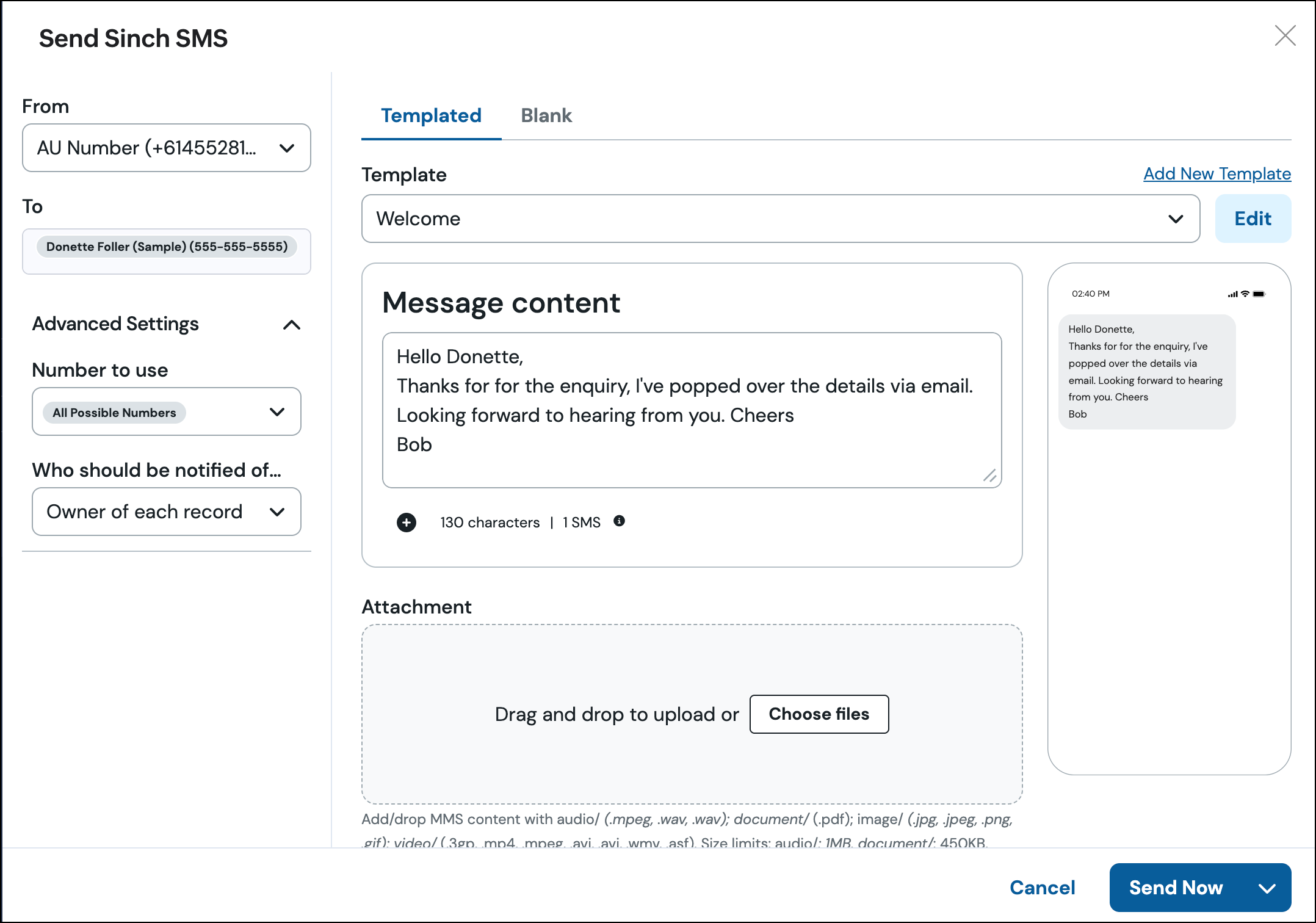Click the Donette Foller recipient chip
1316x923 pixels.
(167, 247)
